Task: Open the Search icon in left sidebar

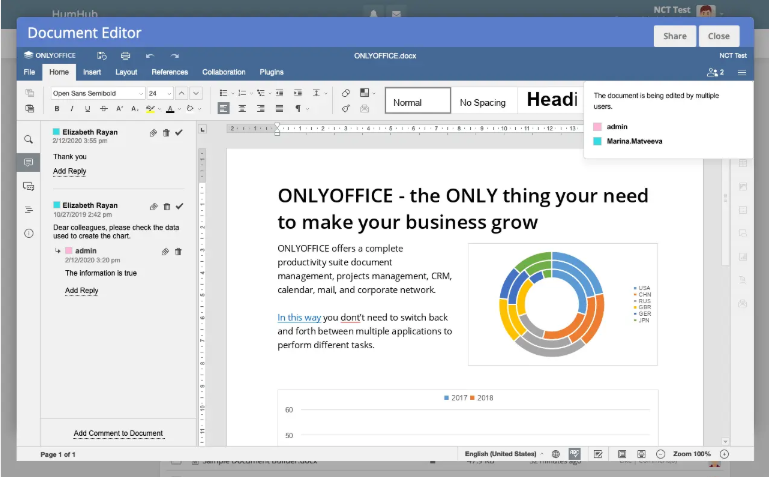Action: pyautogui.click(x=28, y=140)
